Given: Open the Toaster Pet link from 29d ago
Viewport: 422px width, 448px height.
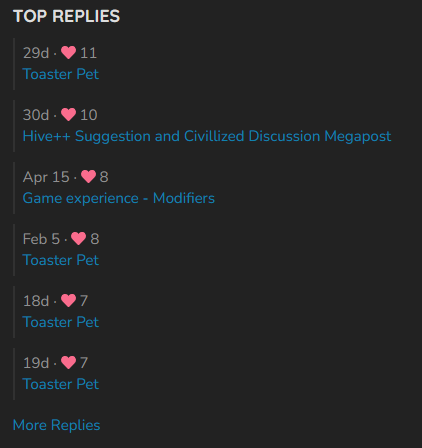Looking at the screenshot, I should (x=61, y=74).
